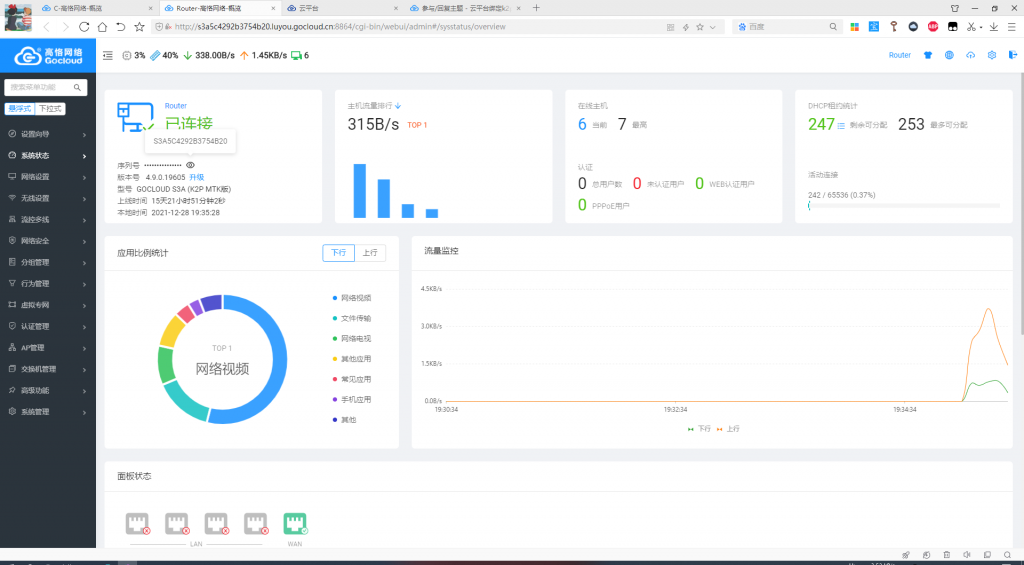
Task: Switch to 参与/回复主题 browser tab
Action: (465, 8)
